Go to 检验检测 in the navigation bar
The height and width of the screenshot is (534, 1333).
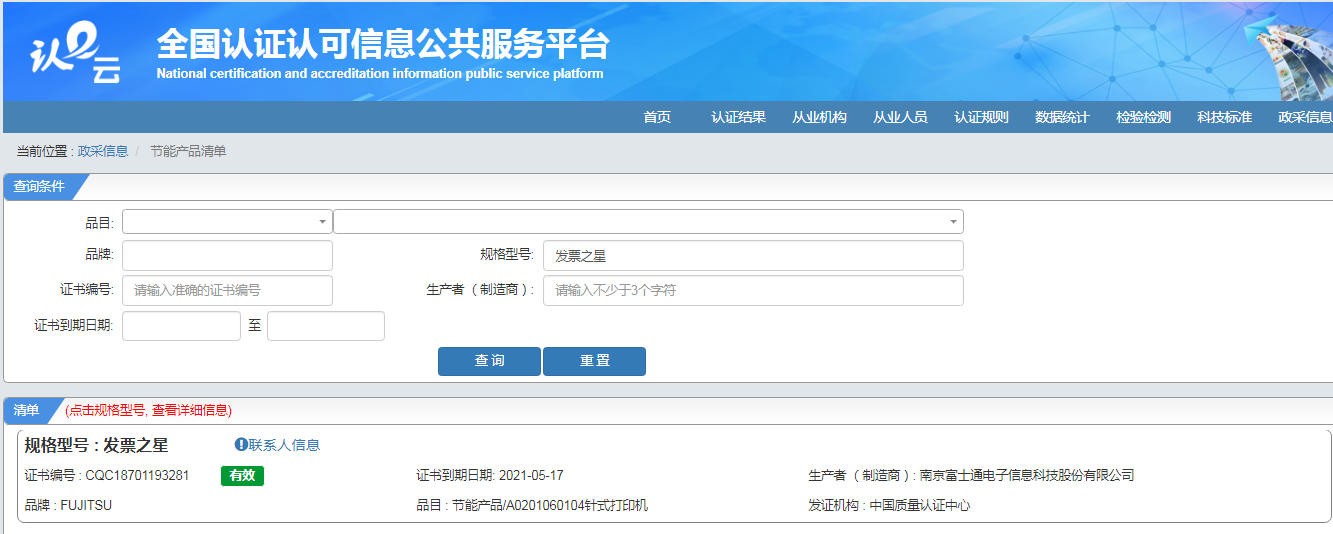tap(1143, 117)
